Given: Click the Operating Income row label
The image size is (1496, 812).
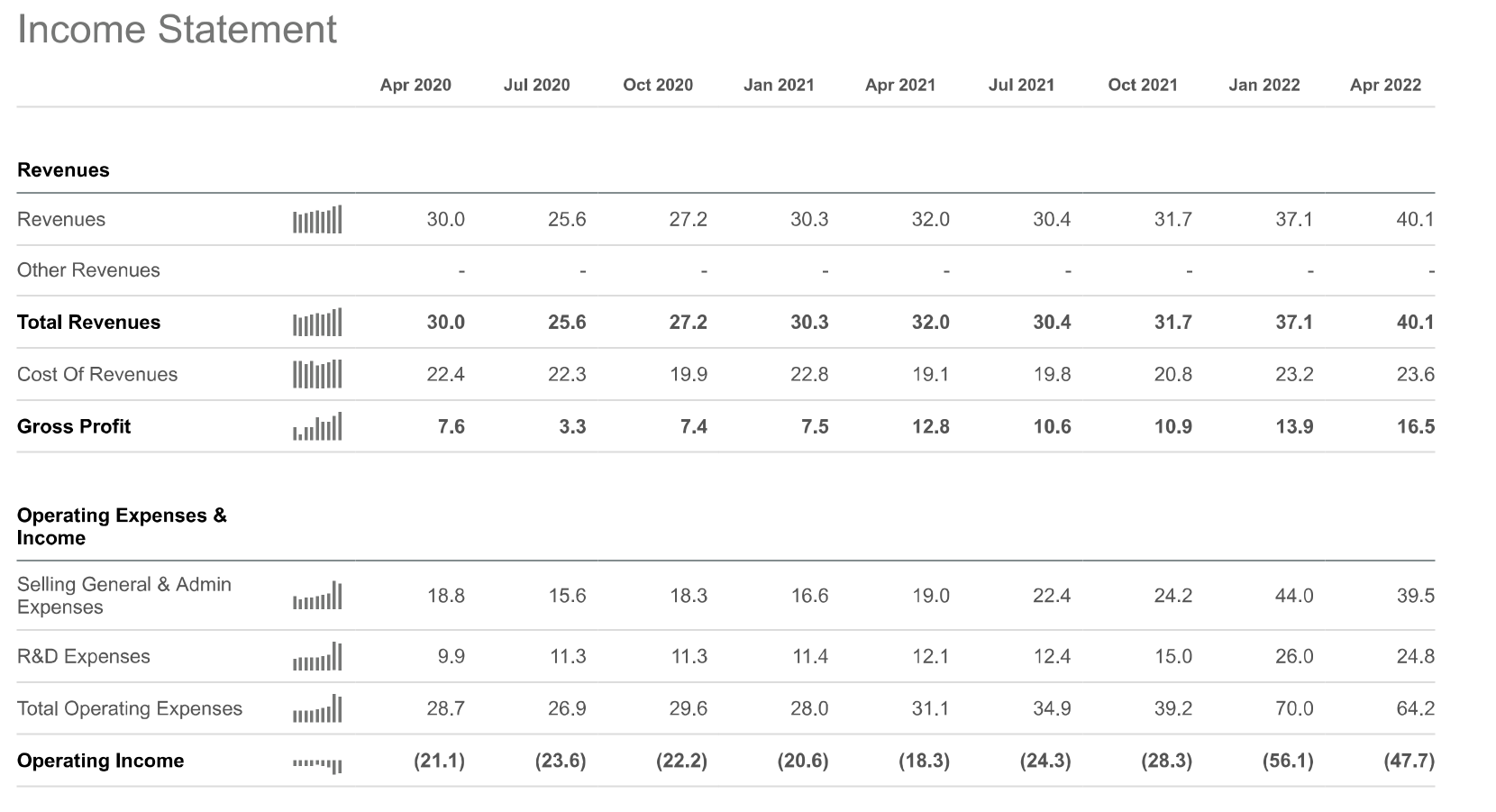Looking at the screenshot, I should 100,761.
